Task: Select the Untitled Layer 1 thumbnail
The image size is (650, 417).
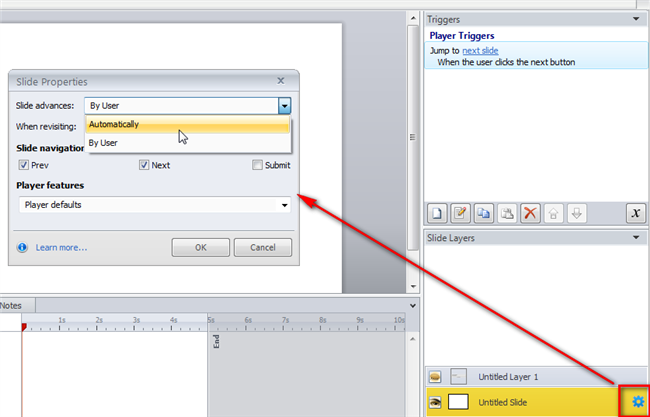Action: pyautogui.click(x=458, y=377)
